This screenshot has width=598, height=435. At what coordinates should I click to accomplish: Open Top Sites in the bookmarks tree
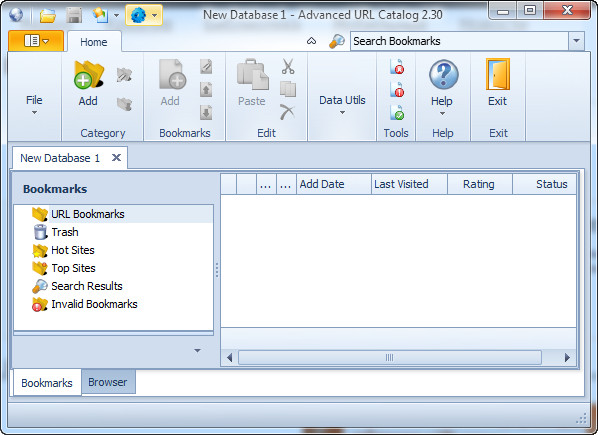point(73,268)
